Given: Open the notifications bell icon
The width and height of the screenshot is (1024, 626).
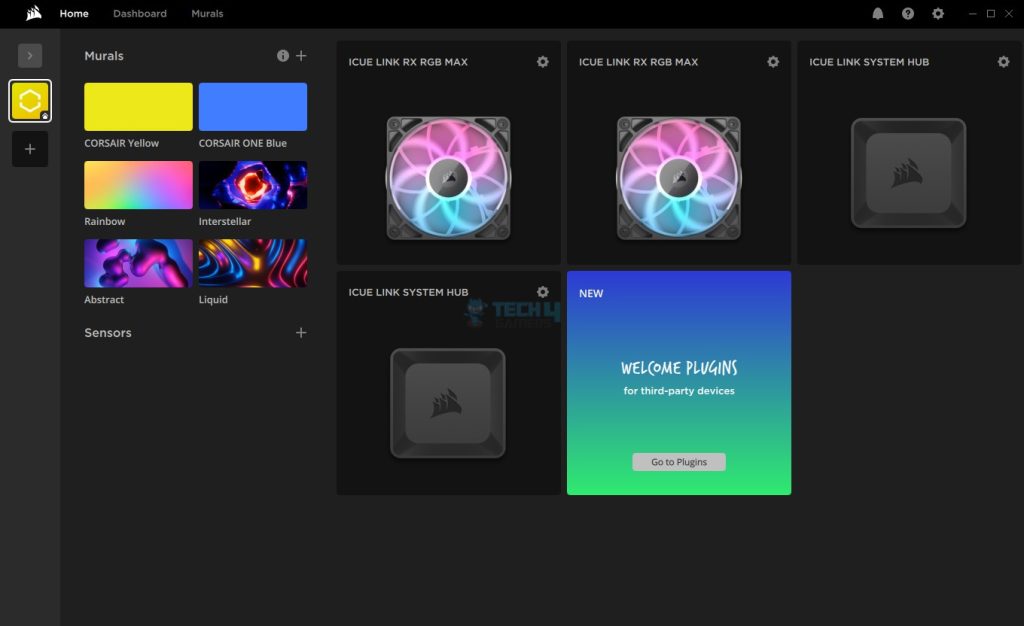Looking at the screenshot, I should click(878, 14).
